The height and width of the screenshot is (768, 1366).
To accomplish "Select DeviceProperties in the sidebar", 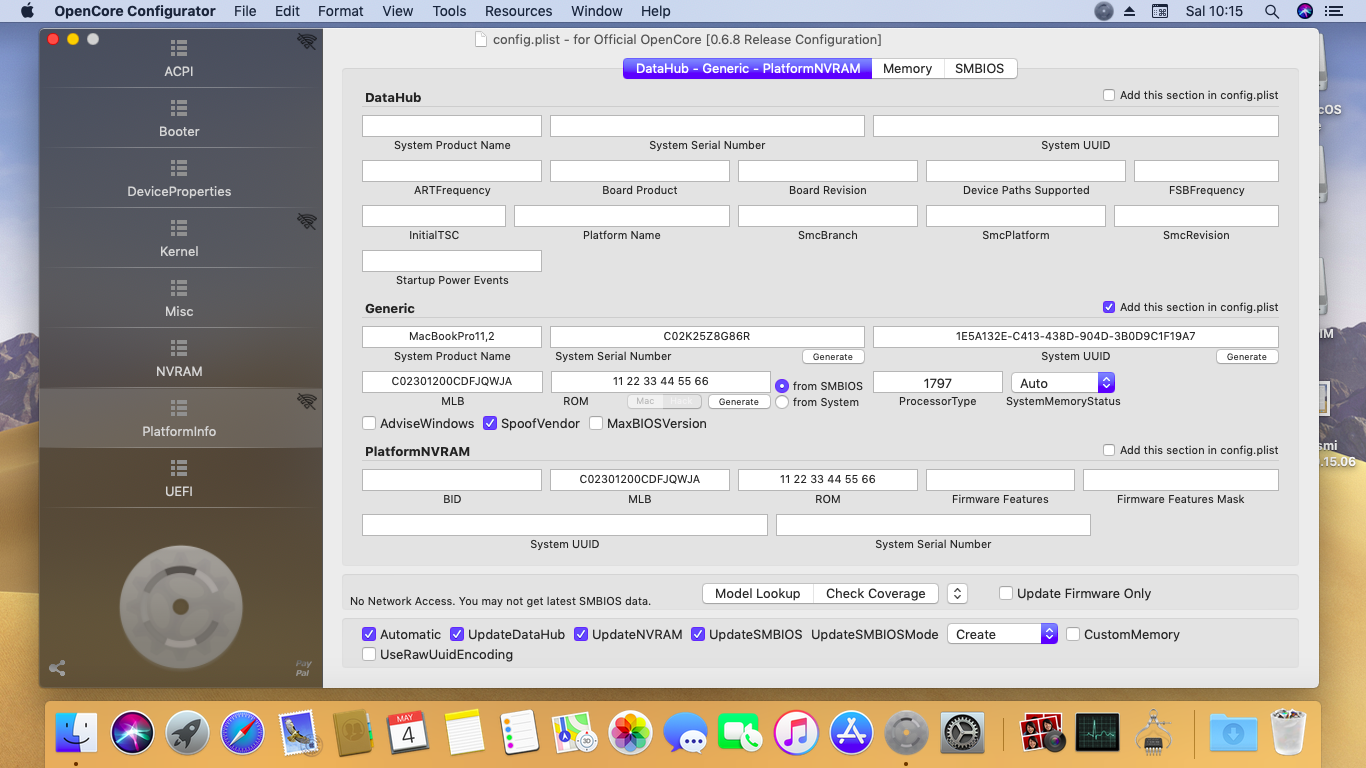I will coord(180,178).
